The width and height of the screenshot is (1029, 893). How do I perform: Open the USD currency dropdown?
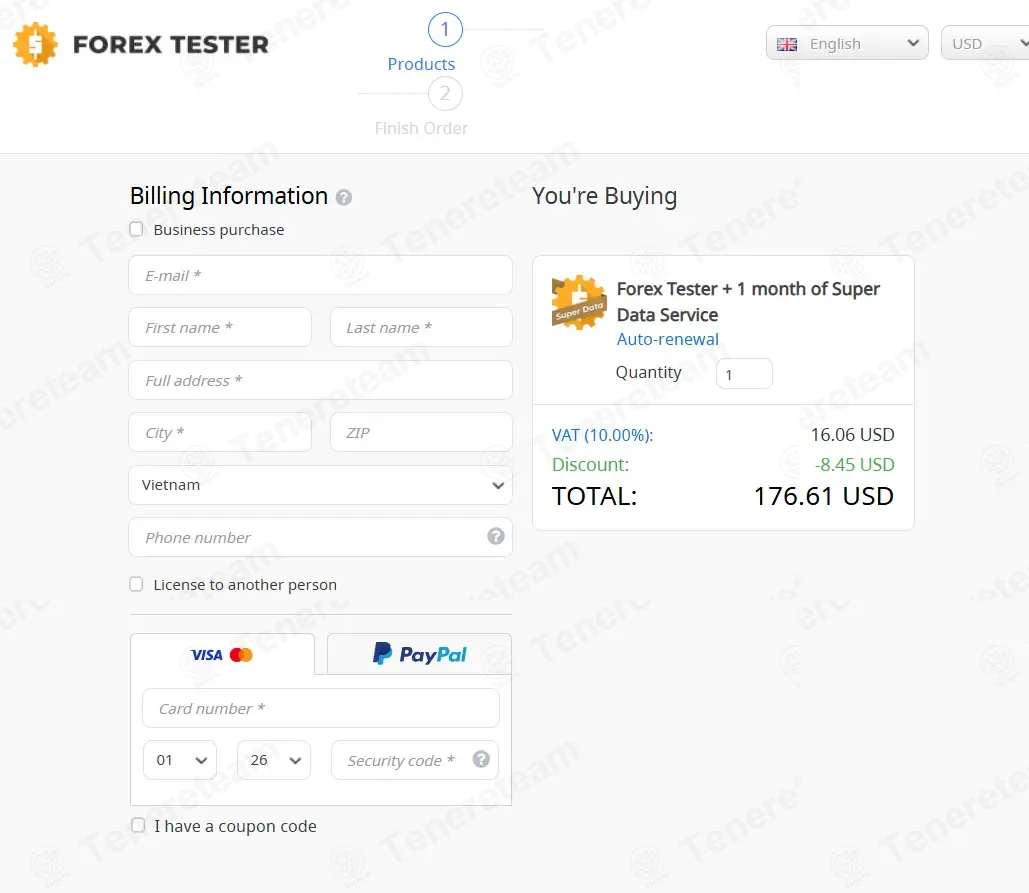(x=986, y=43)
